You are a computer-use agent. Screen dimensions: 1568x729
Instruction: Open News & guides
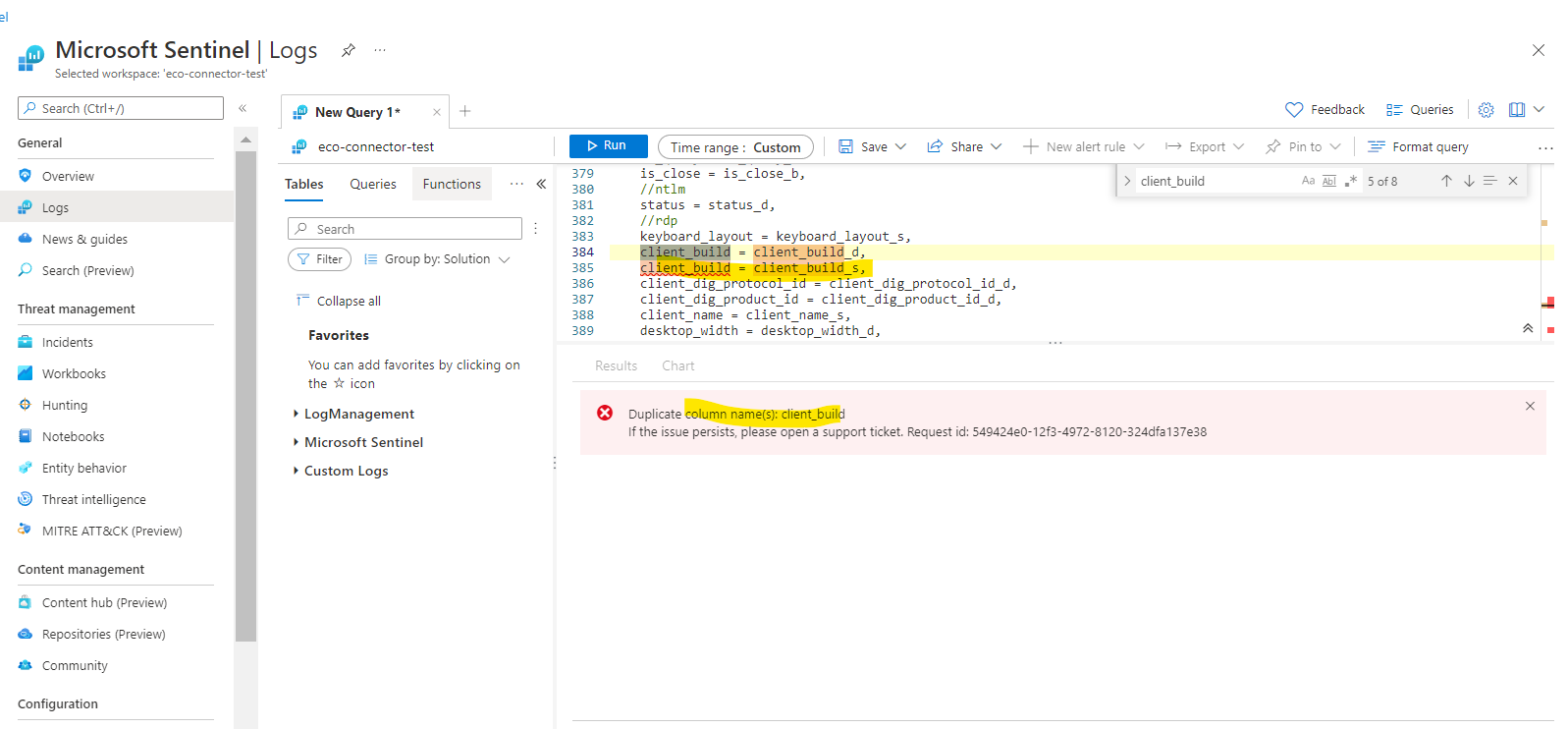coord(84,239)
